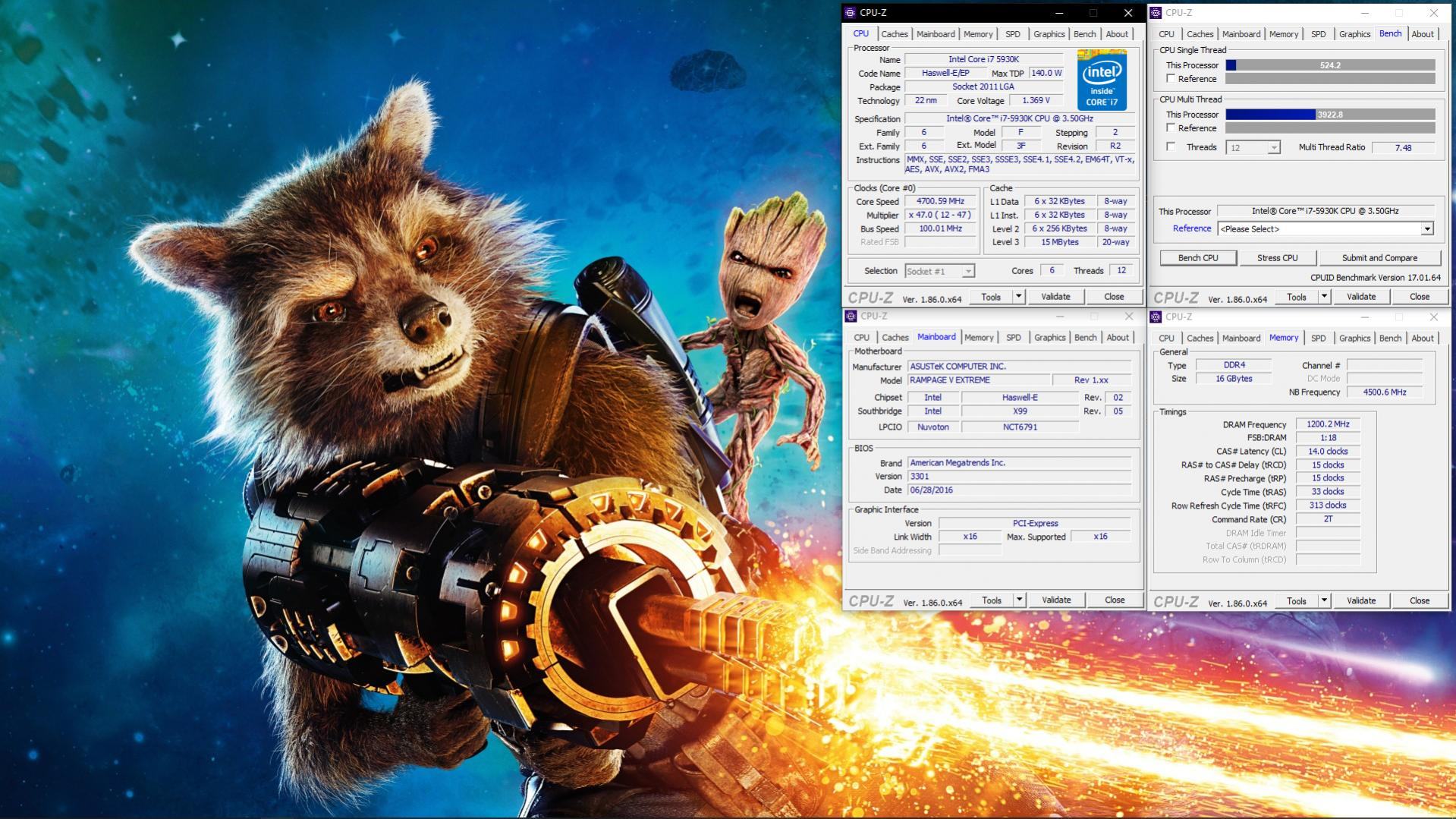
Task: Click the Max TDP value 140.0 W
Action: pos(1046,74)
